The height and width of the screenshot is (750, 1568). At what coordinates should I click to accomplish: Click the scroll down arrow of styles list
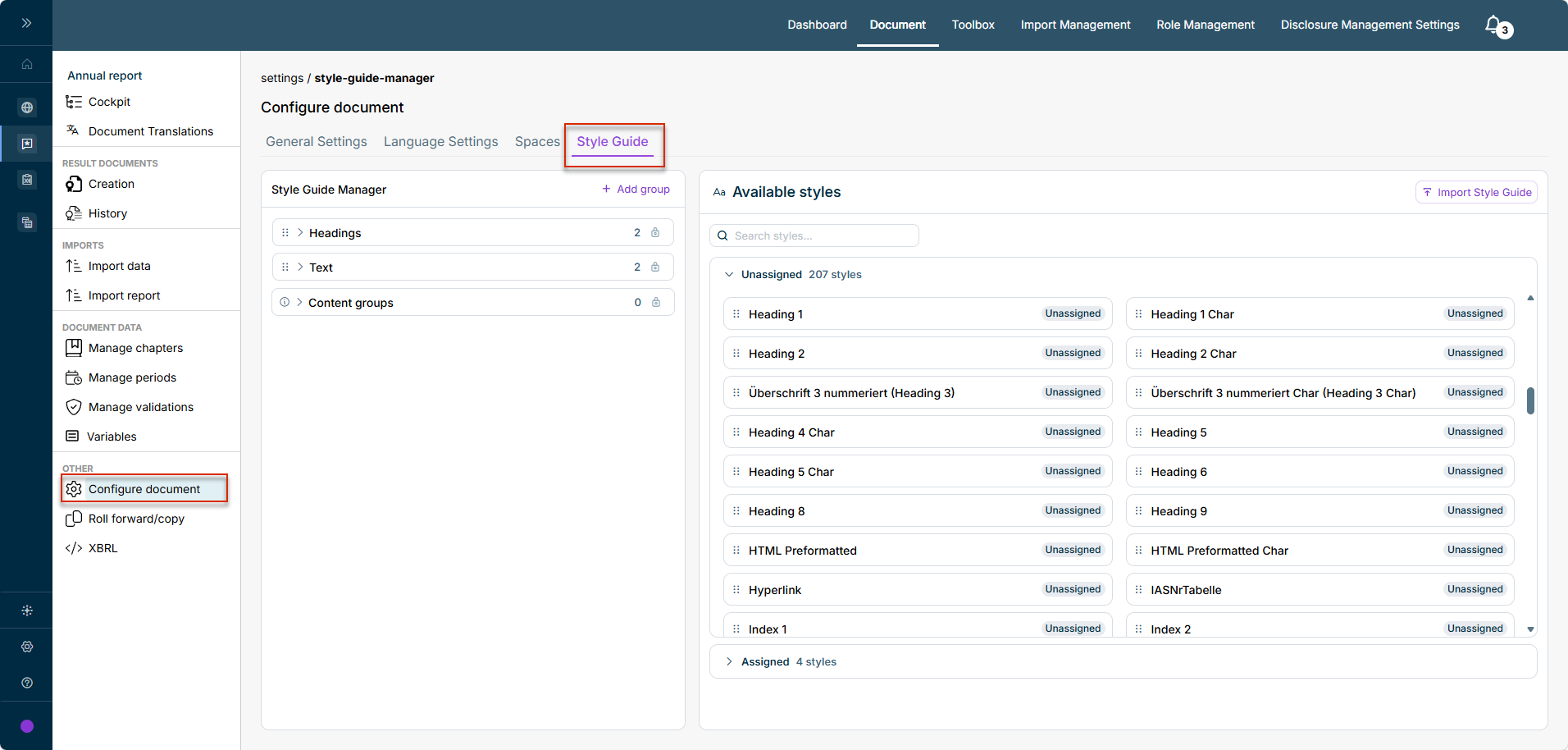(1530, 629)
